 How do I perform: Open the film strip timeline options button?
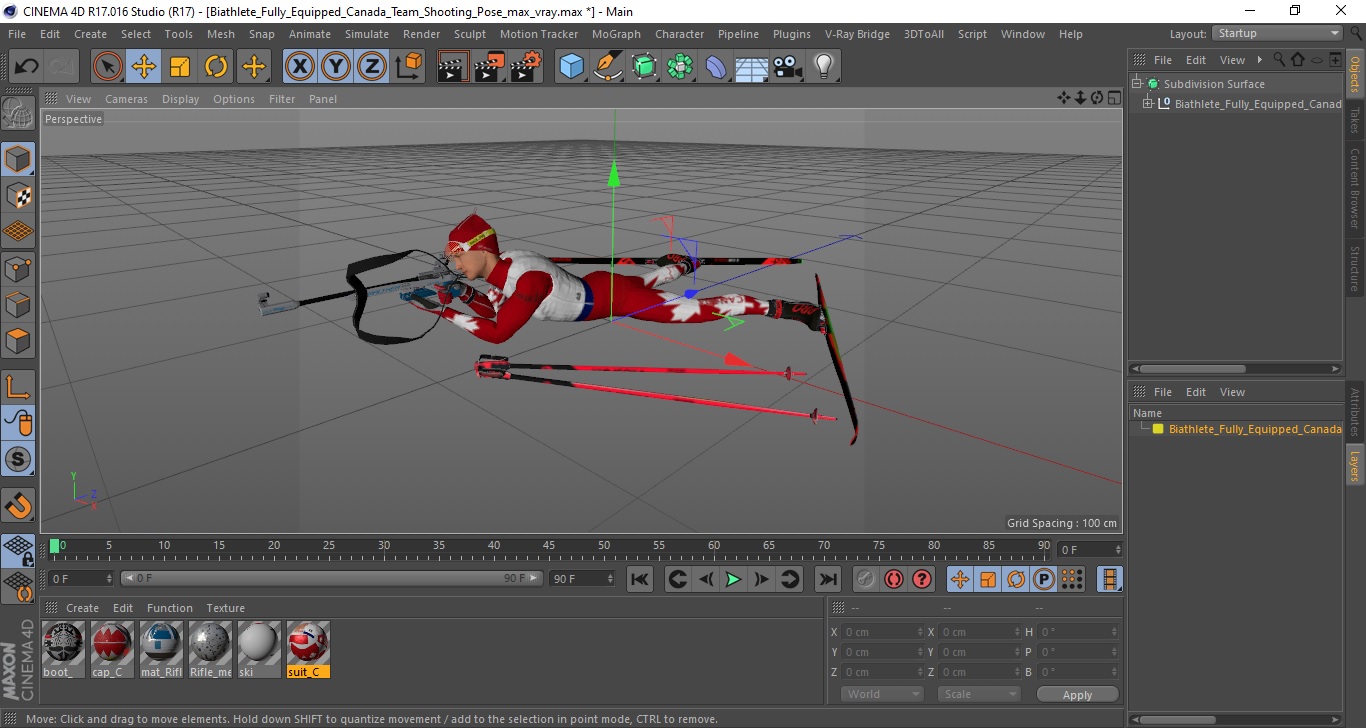point(1109,579)
